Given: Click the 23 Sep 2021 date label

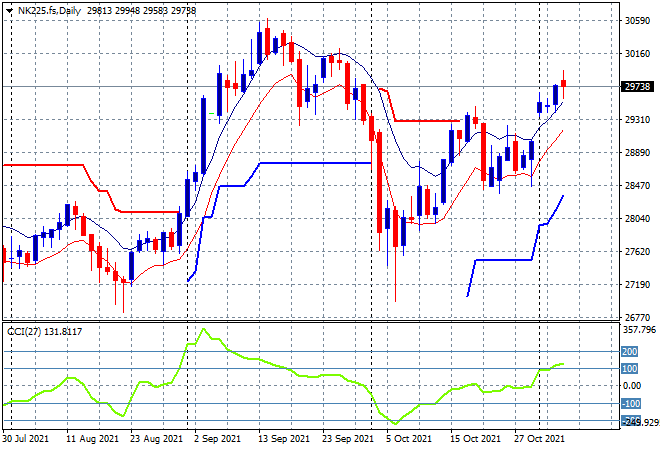Looking at the screenshot, I should click(x=348, y=439).
